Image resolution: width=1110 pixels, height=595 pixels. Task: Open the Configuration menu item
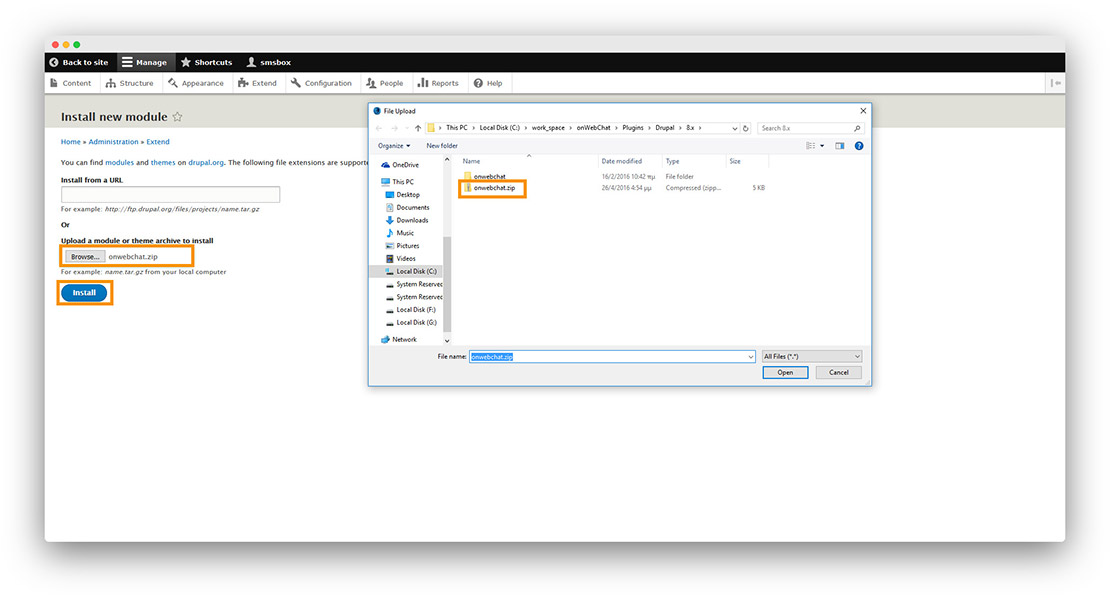coord(321,83)
